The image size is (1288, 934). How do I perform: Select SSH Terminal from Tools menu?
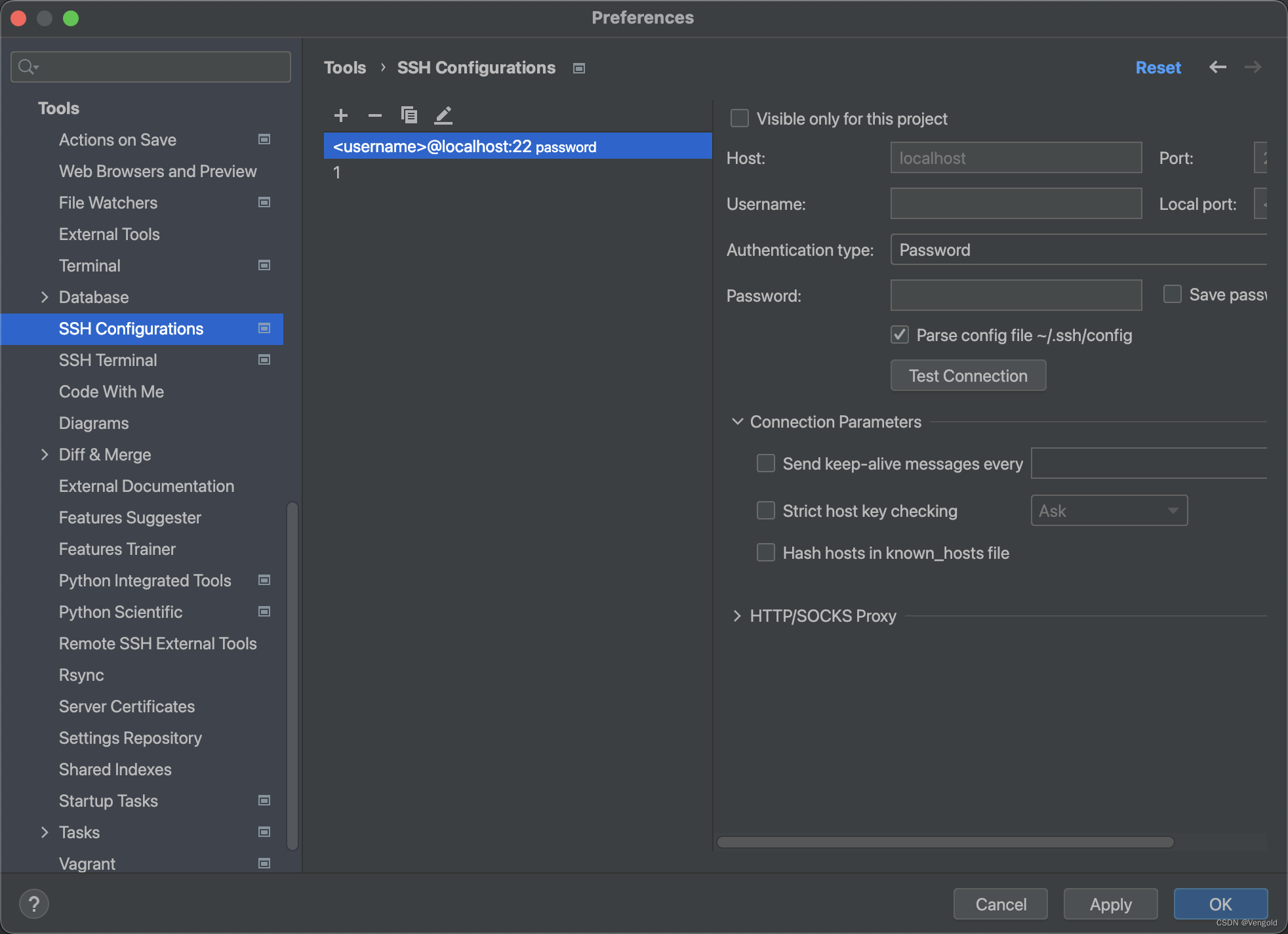pyautogui.click(x=108, y=360)
